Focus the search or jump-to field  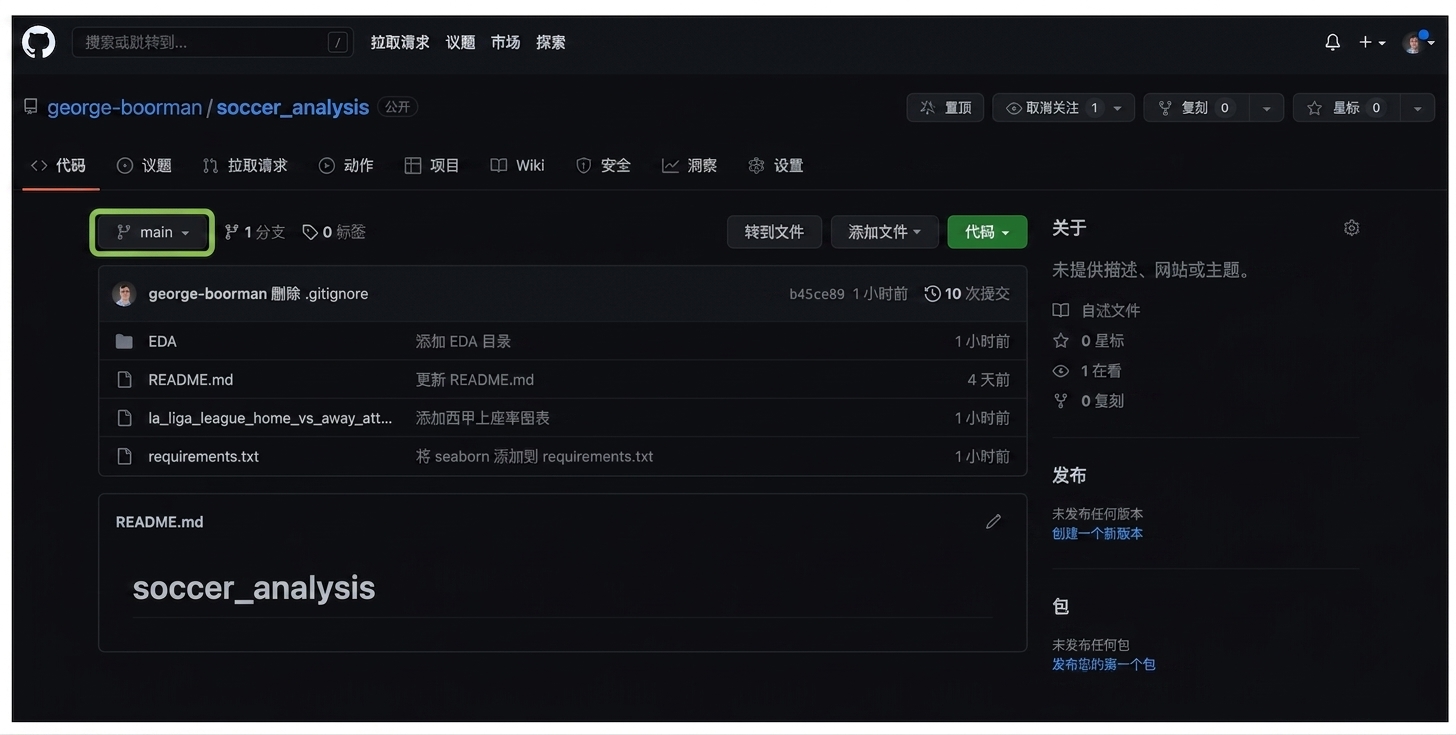tap(212, 42)
